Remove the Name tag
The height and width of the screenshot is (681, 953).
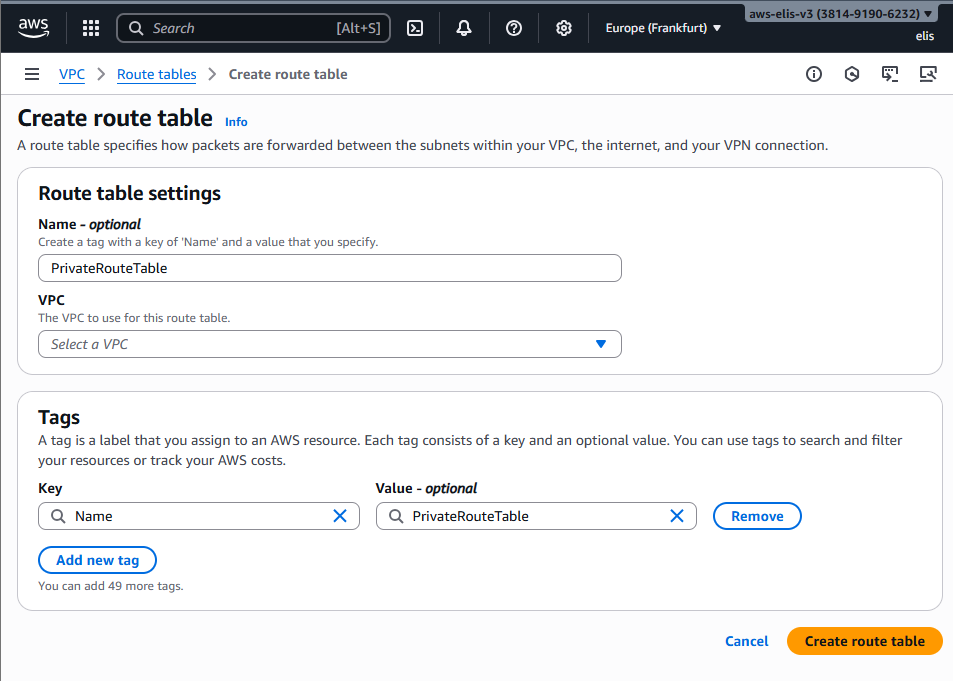point(757,516)
